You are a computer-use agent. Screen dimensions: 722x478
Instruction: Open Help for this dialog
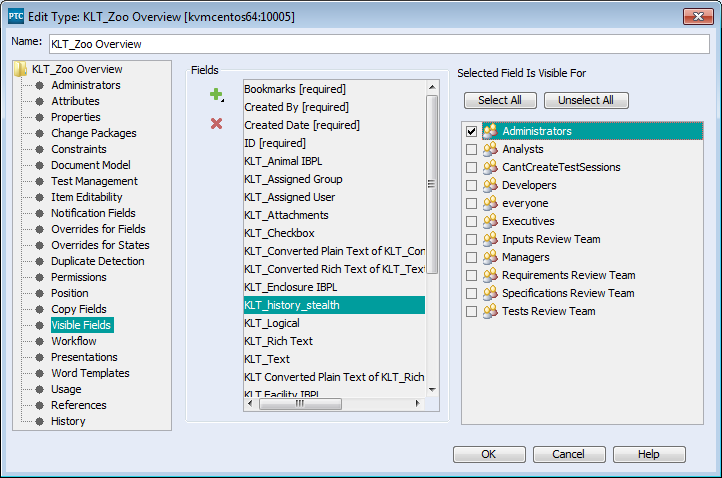(x=649, y=454)
